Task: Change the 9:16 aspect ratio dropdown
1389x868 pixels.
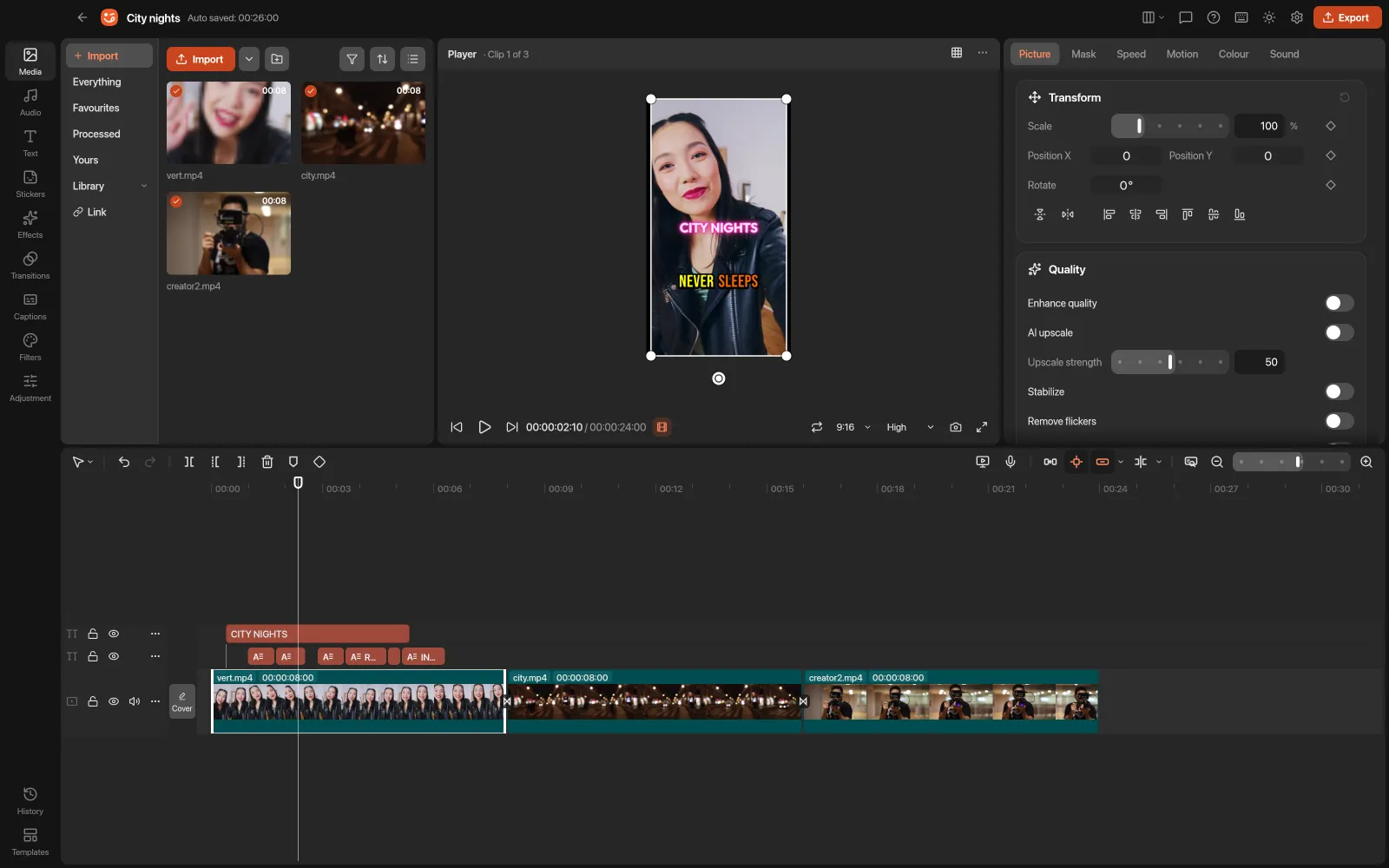Action: [x=853, y=427]
